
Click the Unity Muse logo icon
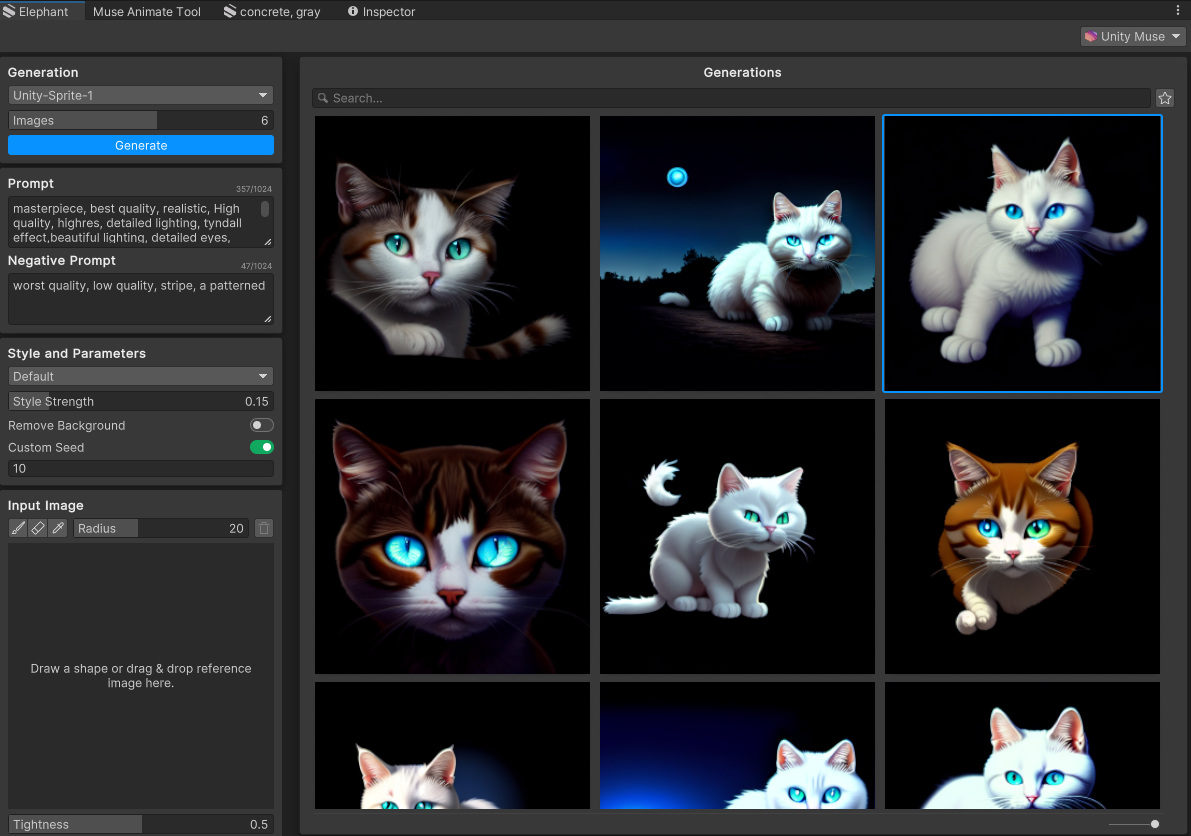(x=1091, y=36)
